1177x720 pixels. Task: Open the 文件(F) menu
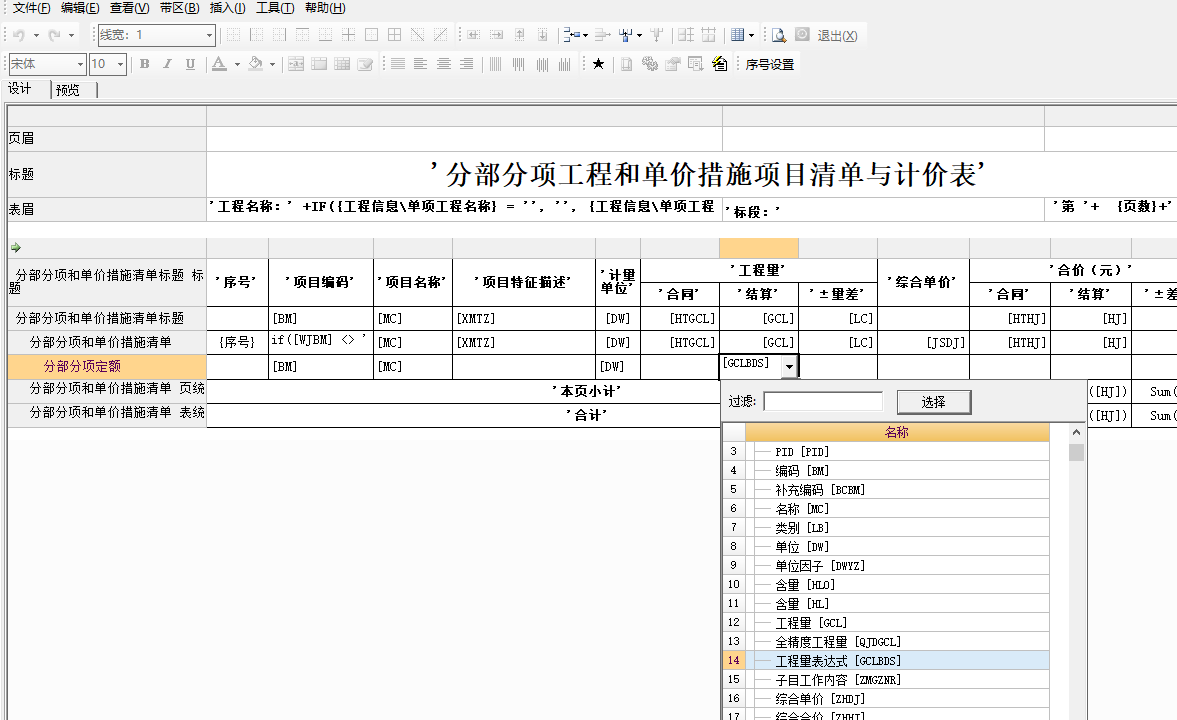[x=32, y=8]
